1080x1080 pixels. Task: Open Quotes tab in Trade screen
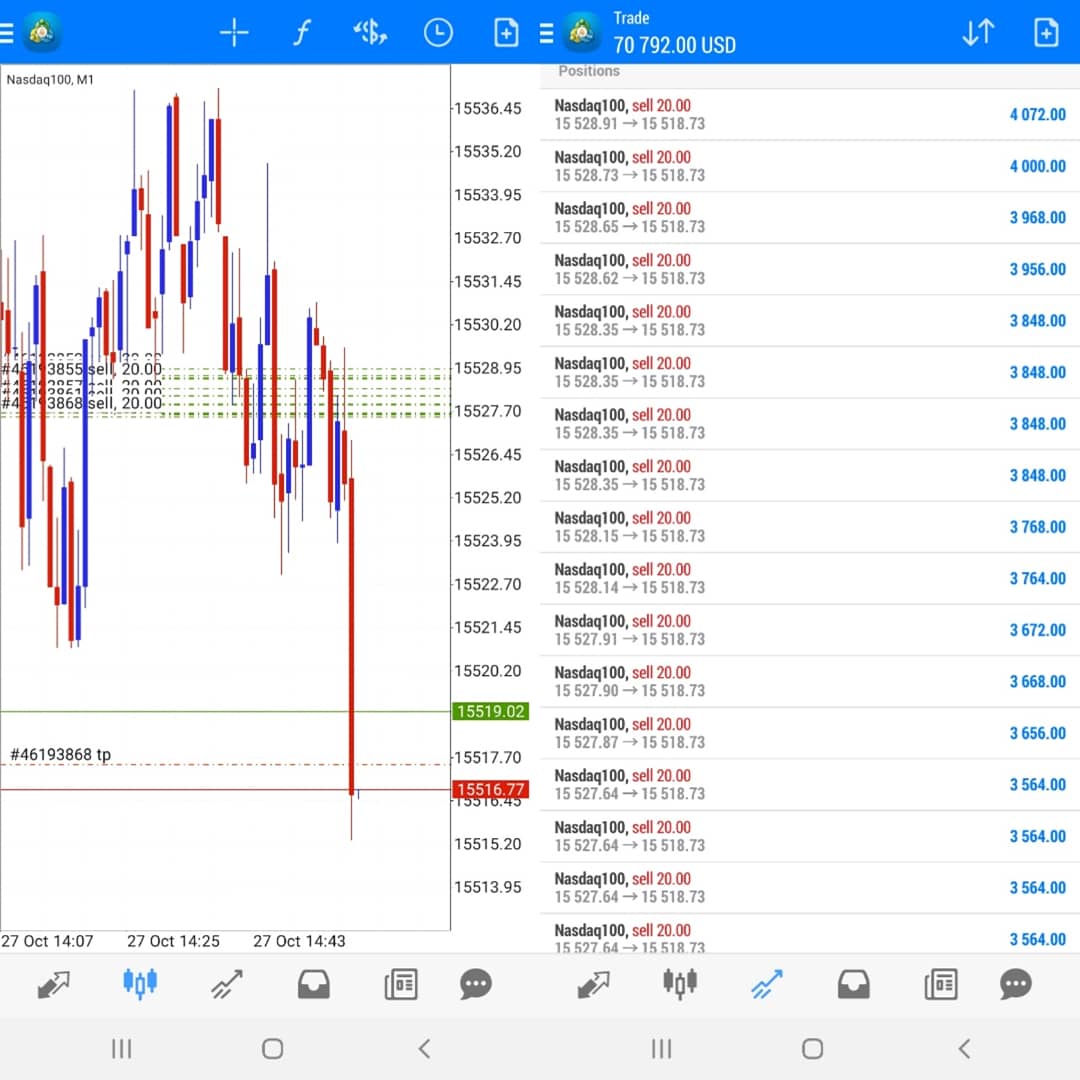click(x=594, y=984)
